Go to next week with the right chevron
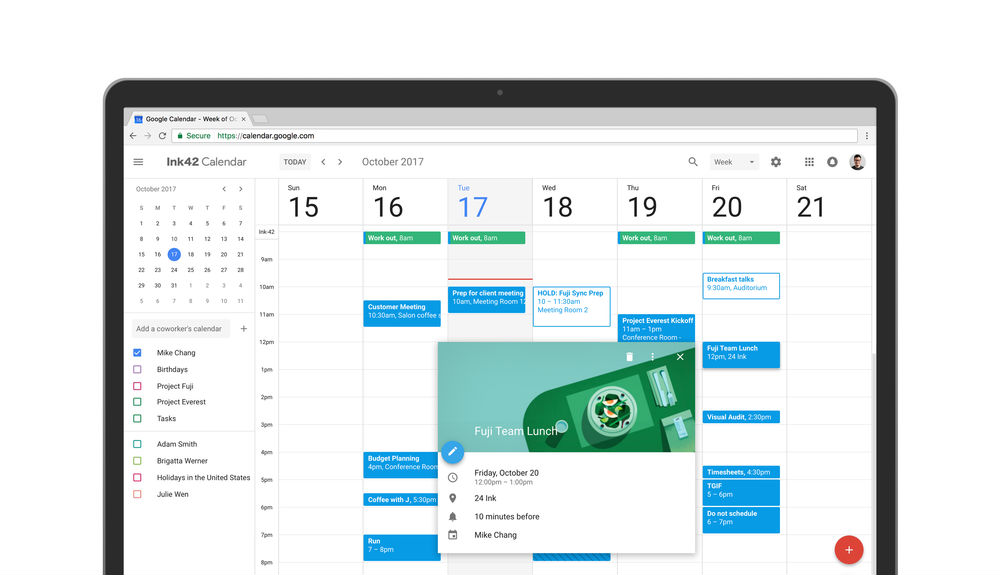Image resolution: width=1000 pixels, height=575 pixels. tap(340, 162)
